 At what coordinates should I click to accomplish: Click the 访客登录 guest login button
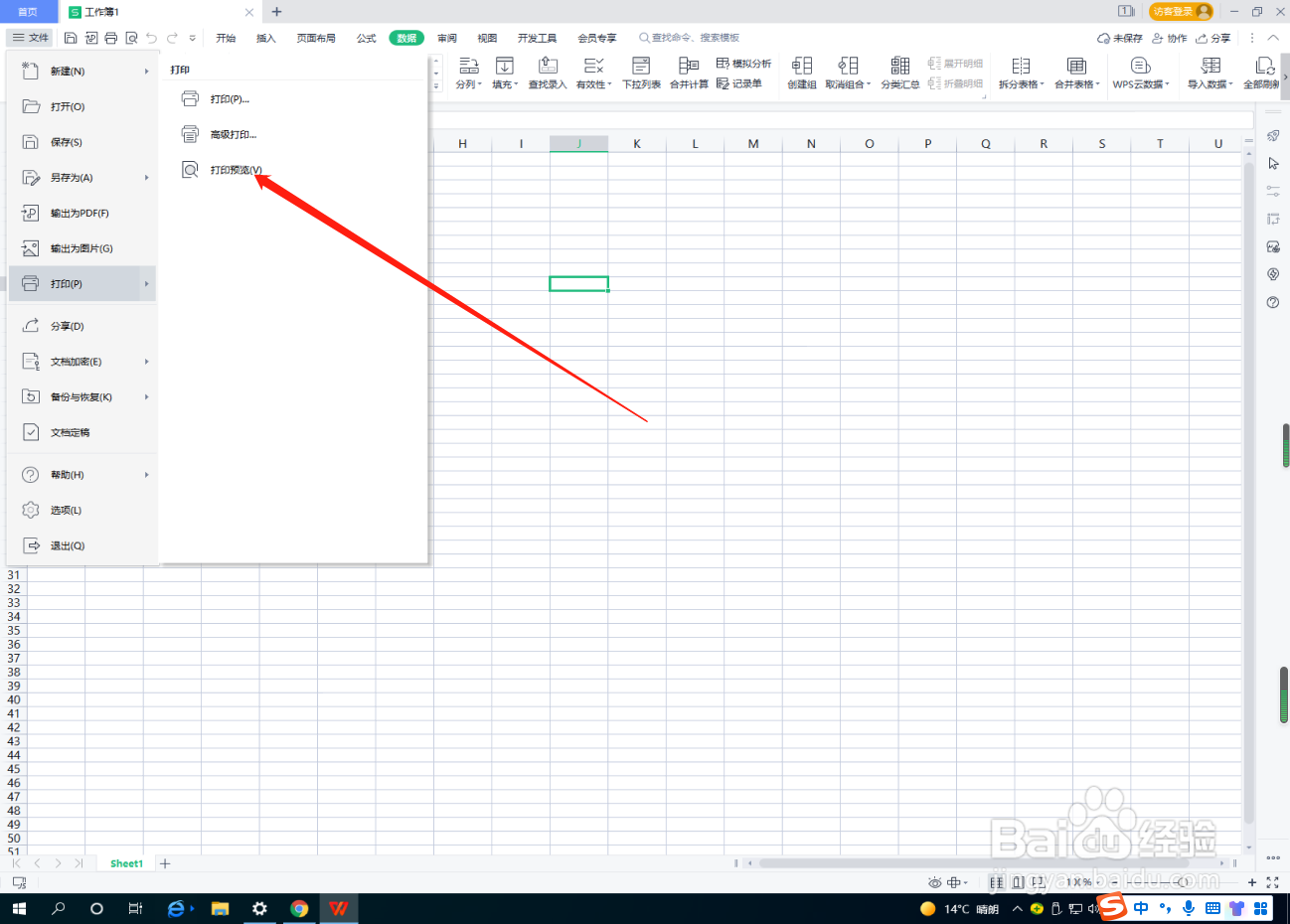tap(1181, 11)
